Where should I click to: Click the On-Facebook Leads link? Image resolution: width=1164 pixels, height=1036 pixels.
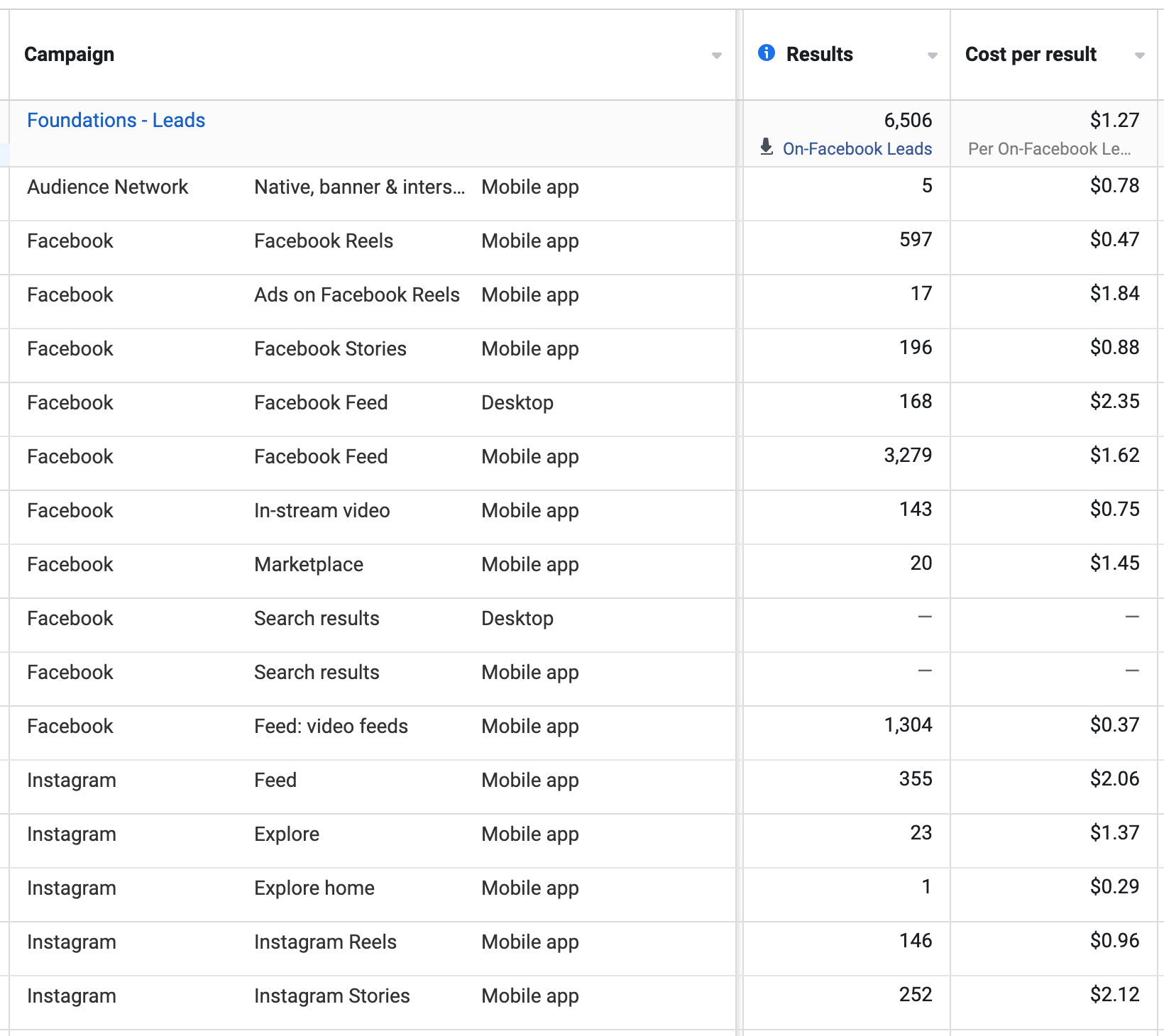click(857, 149)
